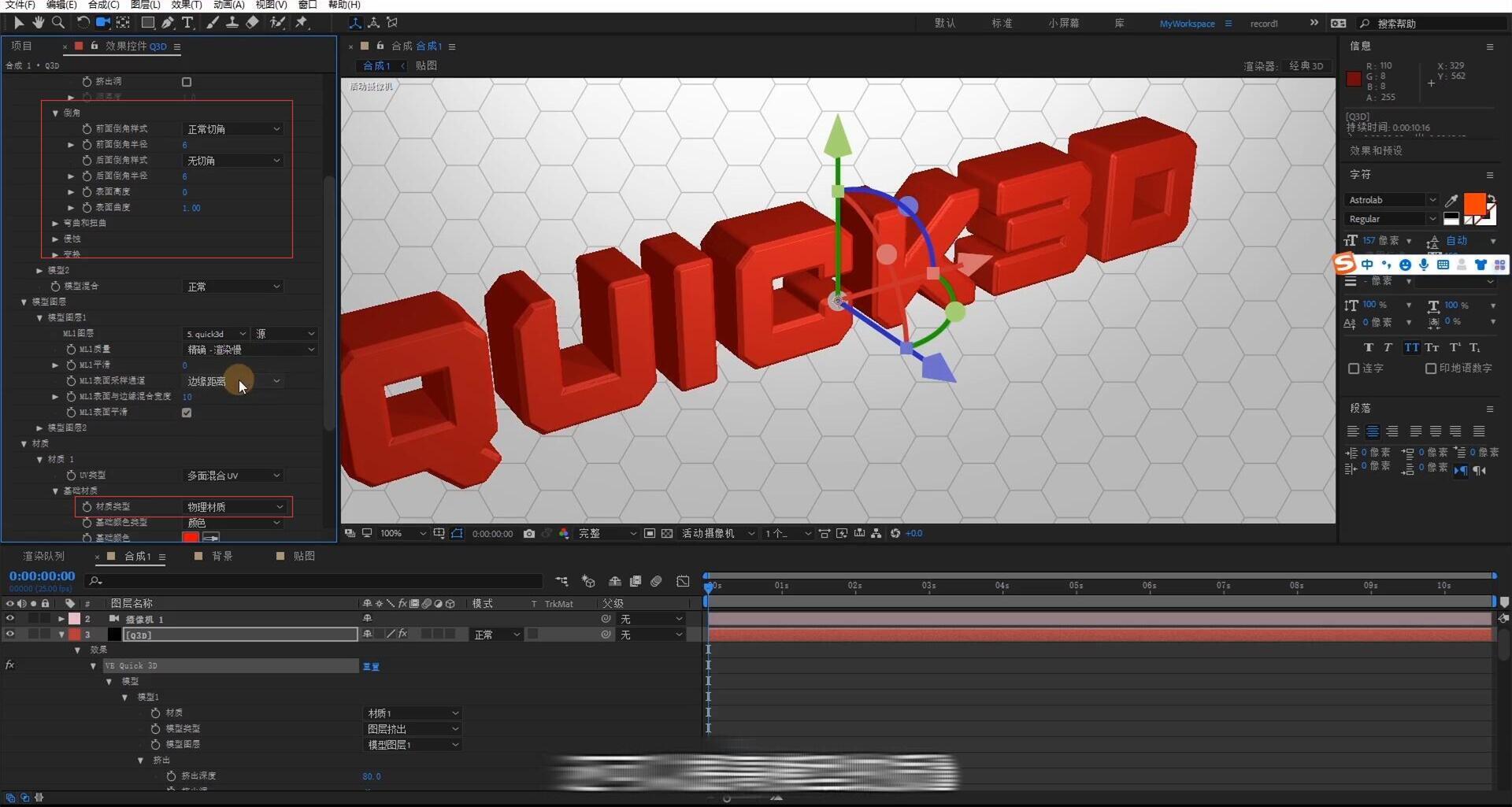Select the 标准 workspace
This screenshot has height=807, width=1512.
(x=1002, y=24)
